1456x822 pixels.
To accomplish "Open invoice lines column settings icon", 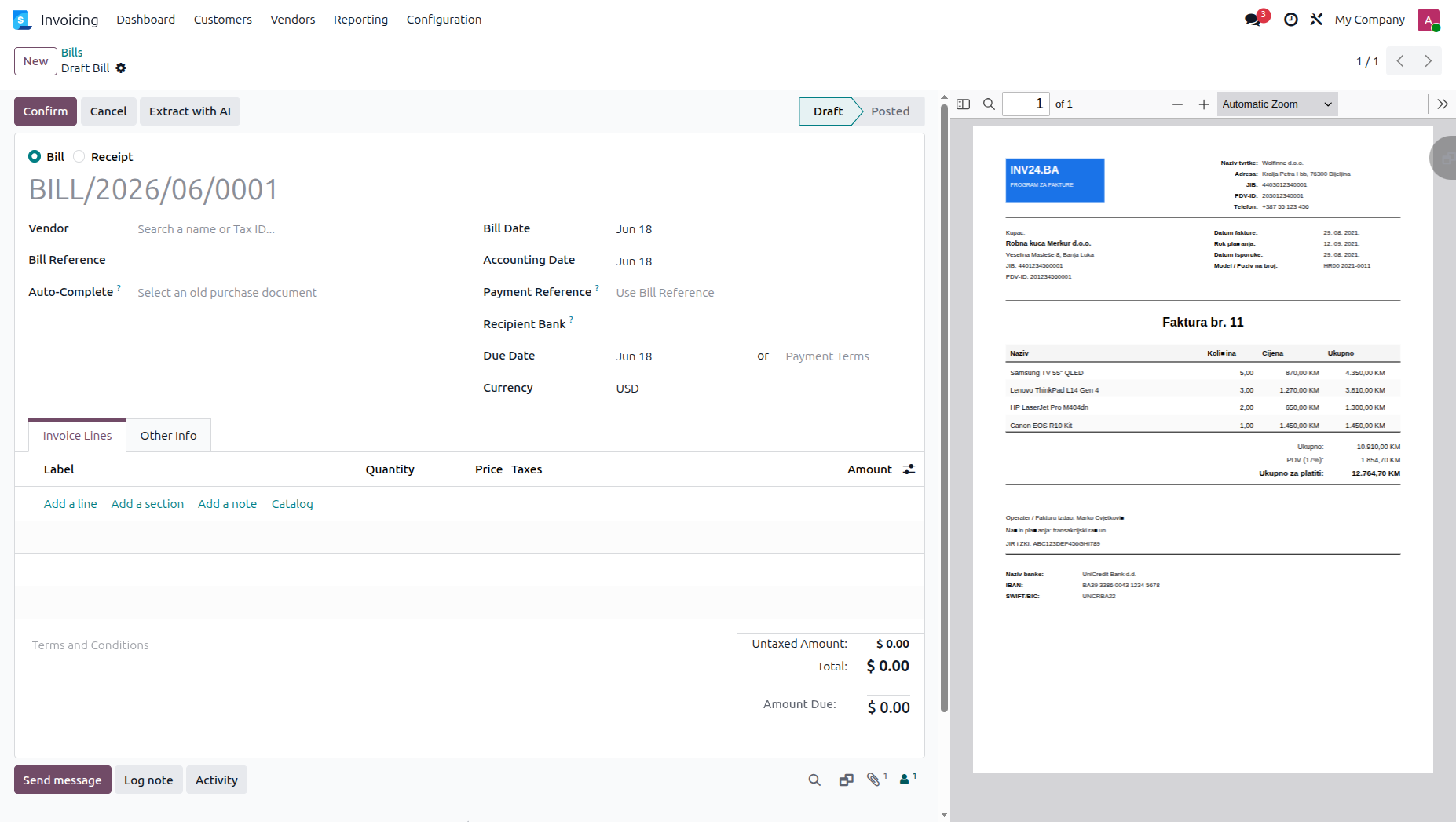I will pos(909,469).
